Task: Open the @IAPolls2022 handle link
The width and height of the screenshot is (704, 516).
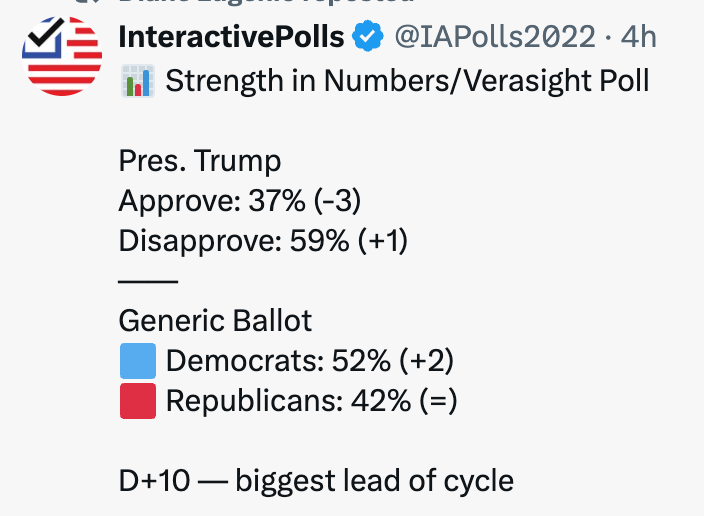Action: click(495, 38)
